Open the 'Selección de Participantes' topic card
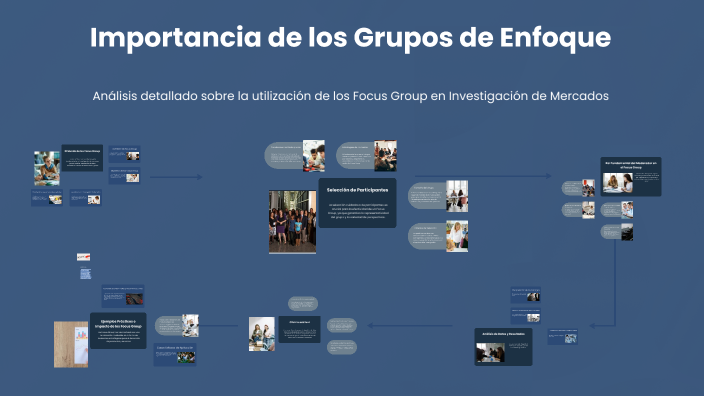The height and width of the screenshot is (396, 704). (x=357, y=203)
